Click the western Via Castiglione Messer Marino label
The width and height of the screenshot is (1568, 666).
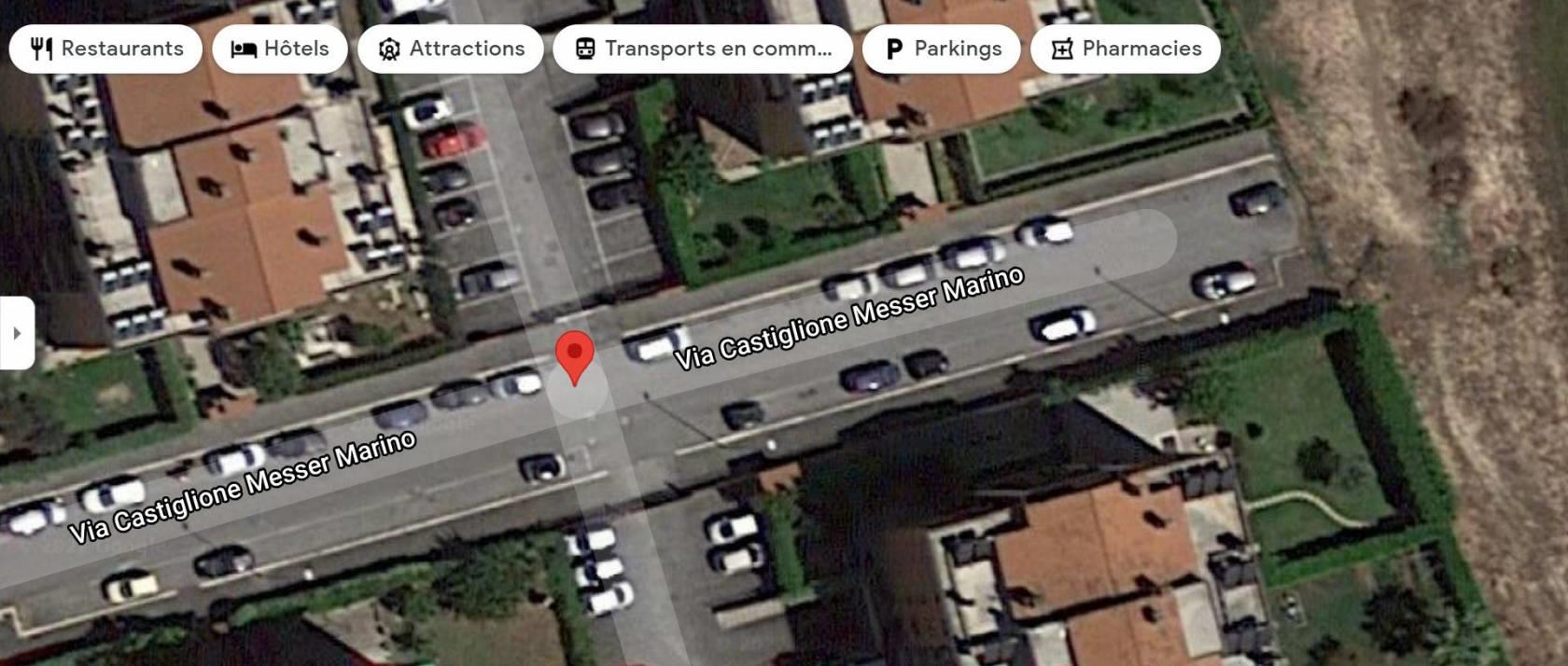(x=243, y=487)
